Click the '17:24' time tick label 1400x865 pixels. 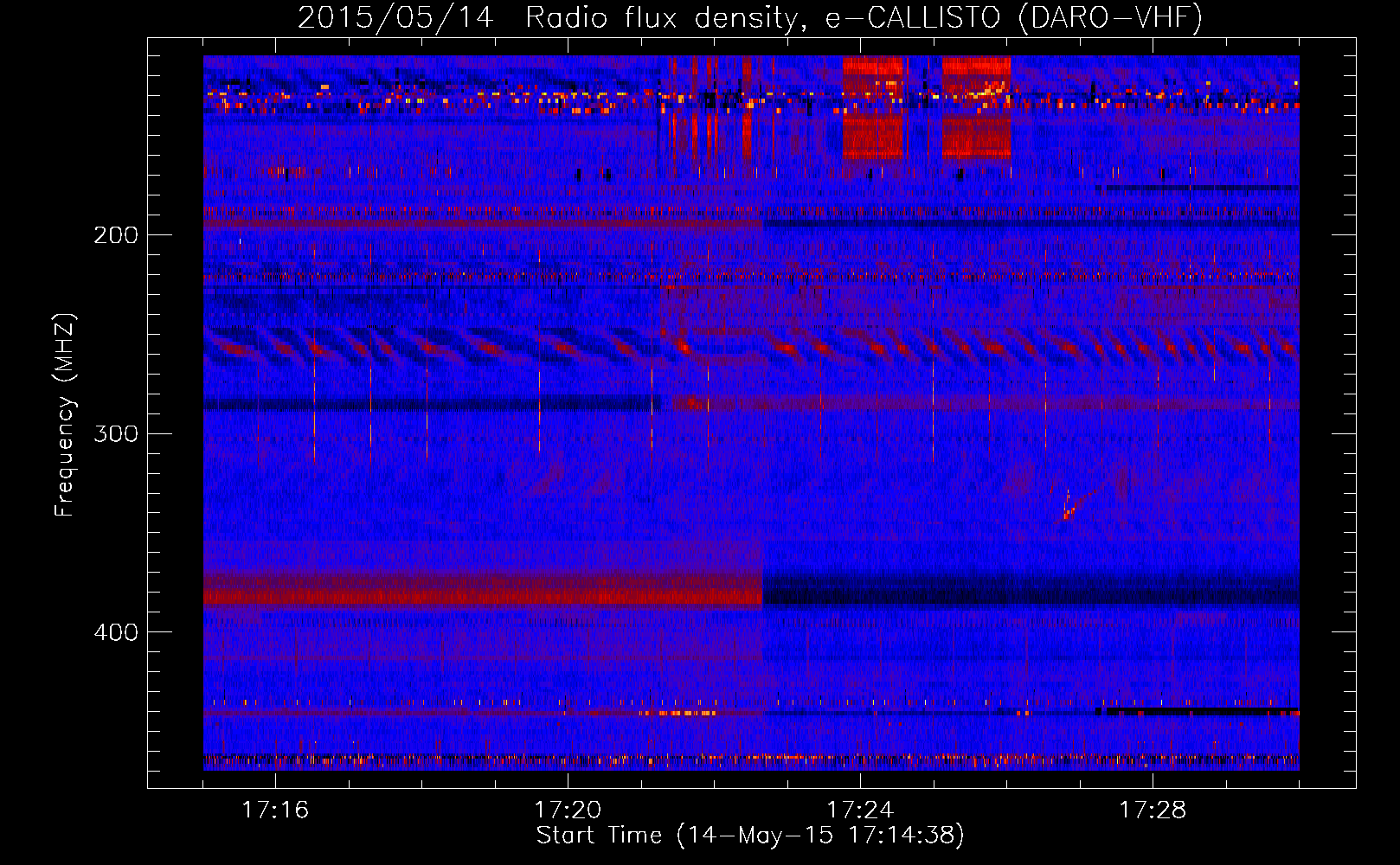click(x=860, y=810)
